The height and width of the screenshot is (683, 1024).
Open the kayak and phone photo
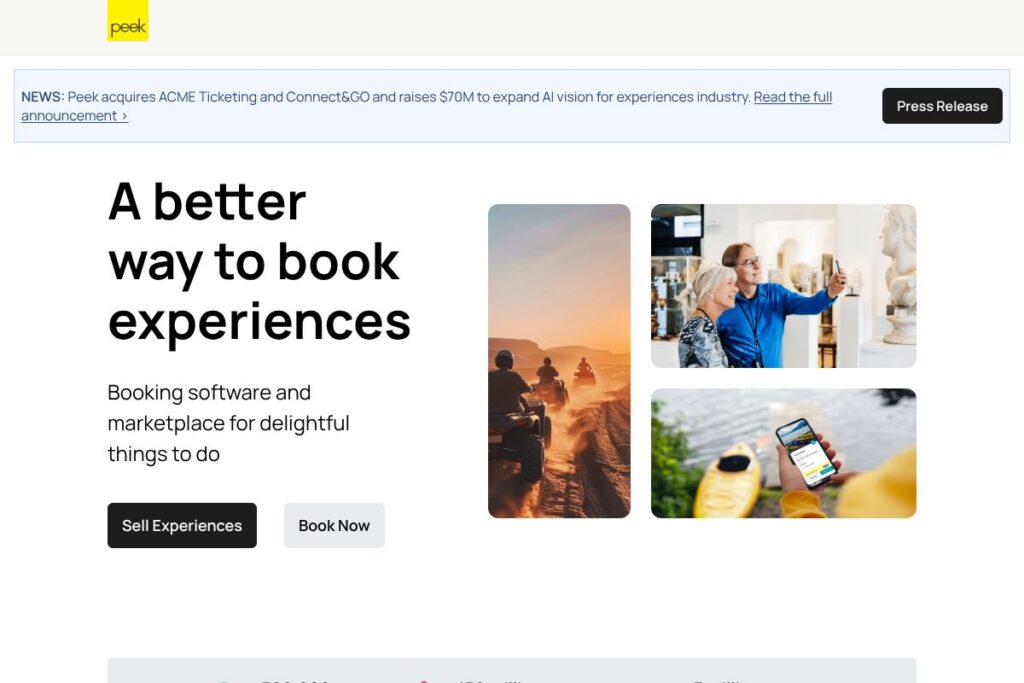[x=784, y=453]
